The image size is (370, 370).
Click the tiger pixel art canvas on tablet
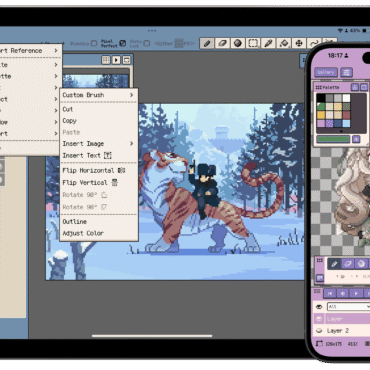221,192
